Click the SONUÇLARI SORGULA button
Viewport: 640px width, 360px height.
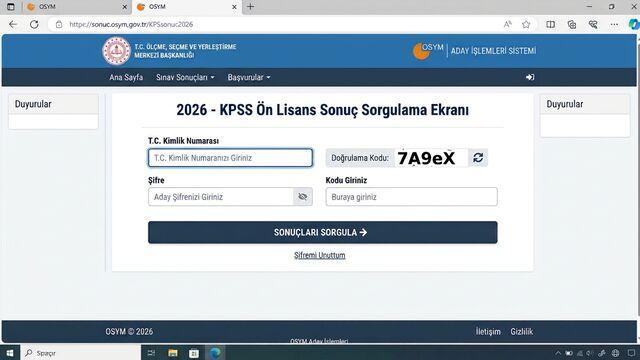coord(322,232)
